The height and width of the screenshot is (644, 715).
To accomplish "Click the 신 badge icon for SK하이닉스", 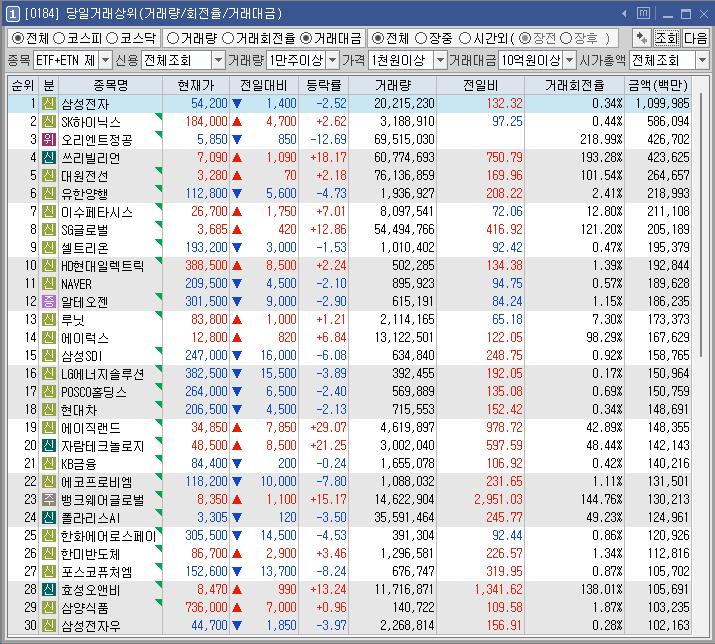I will [49, 121].
